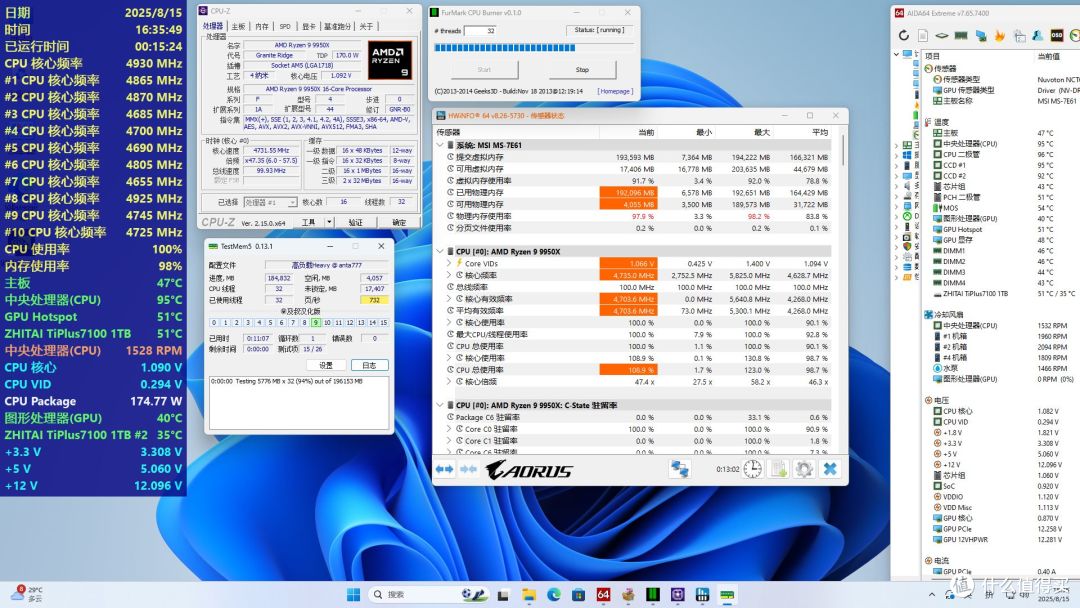Click 日志 button in TestMem5

click(x=369, y=365)
